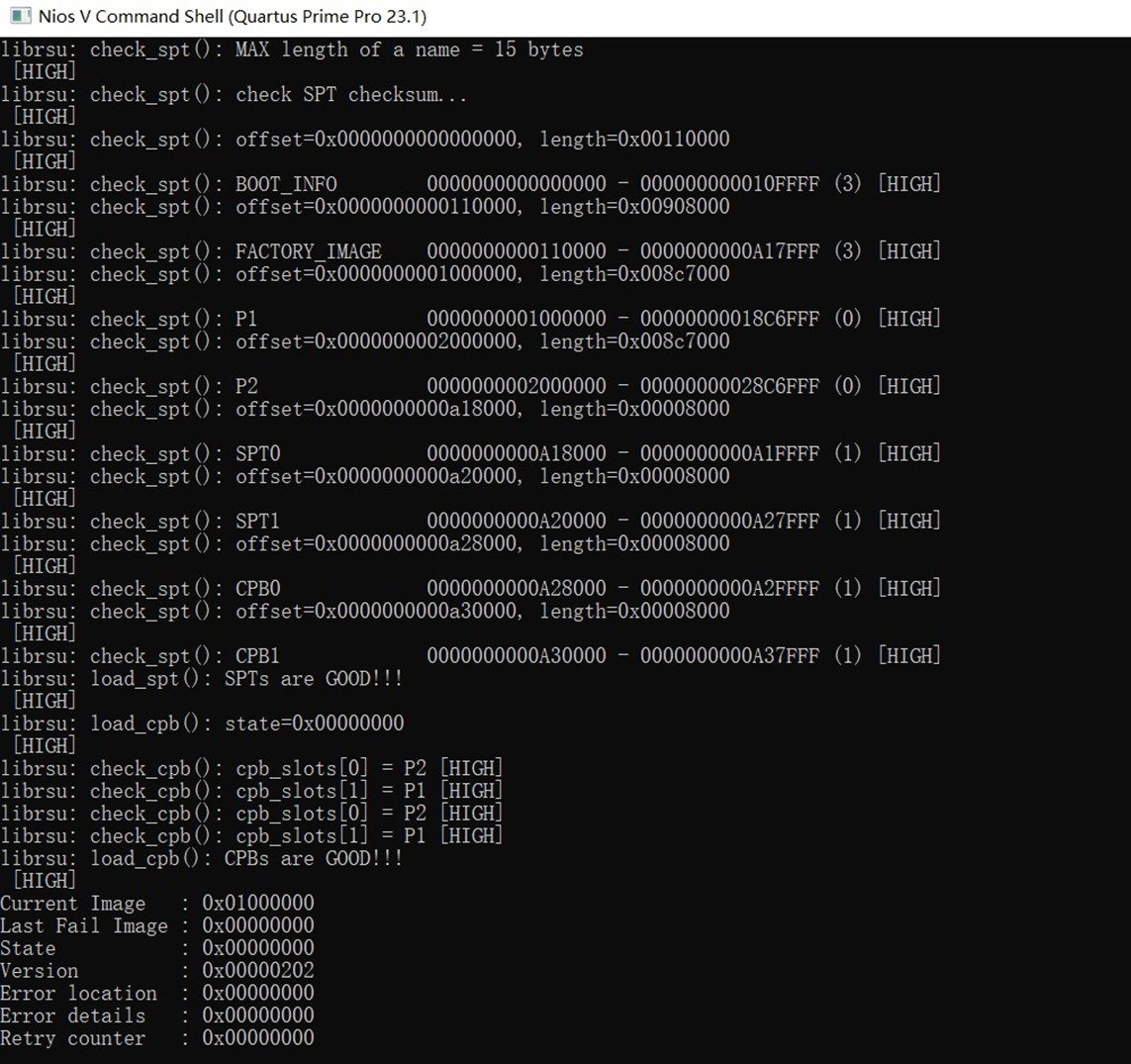Click the CPB0 partition name
Screen dimensions: 1131x1064
pyautogui.click(x=257, y=588)
